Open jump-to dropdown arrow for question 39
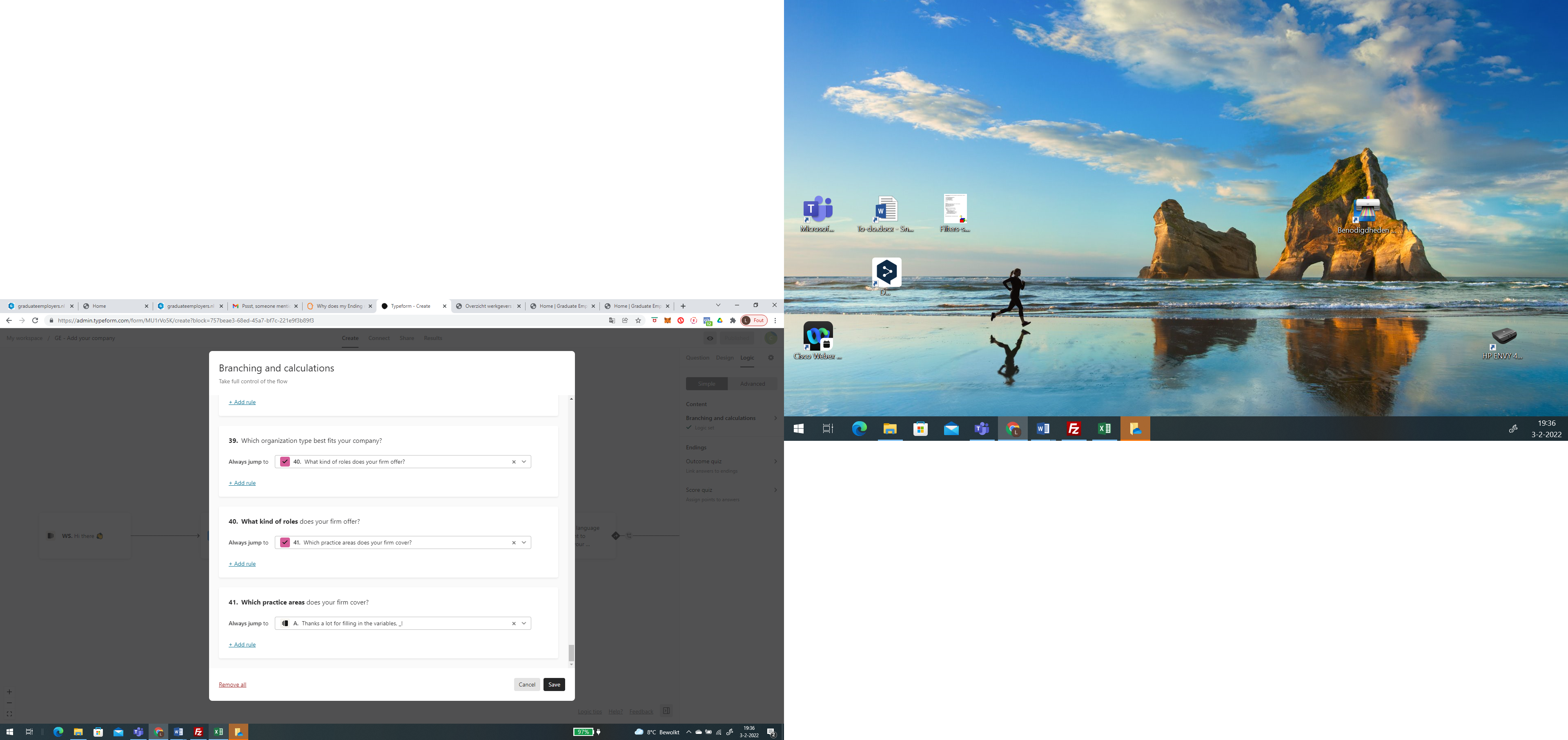This screenshot has height=740, width=1568. (x=524, y=462)
